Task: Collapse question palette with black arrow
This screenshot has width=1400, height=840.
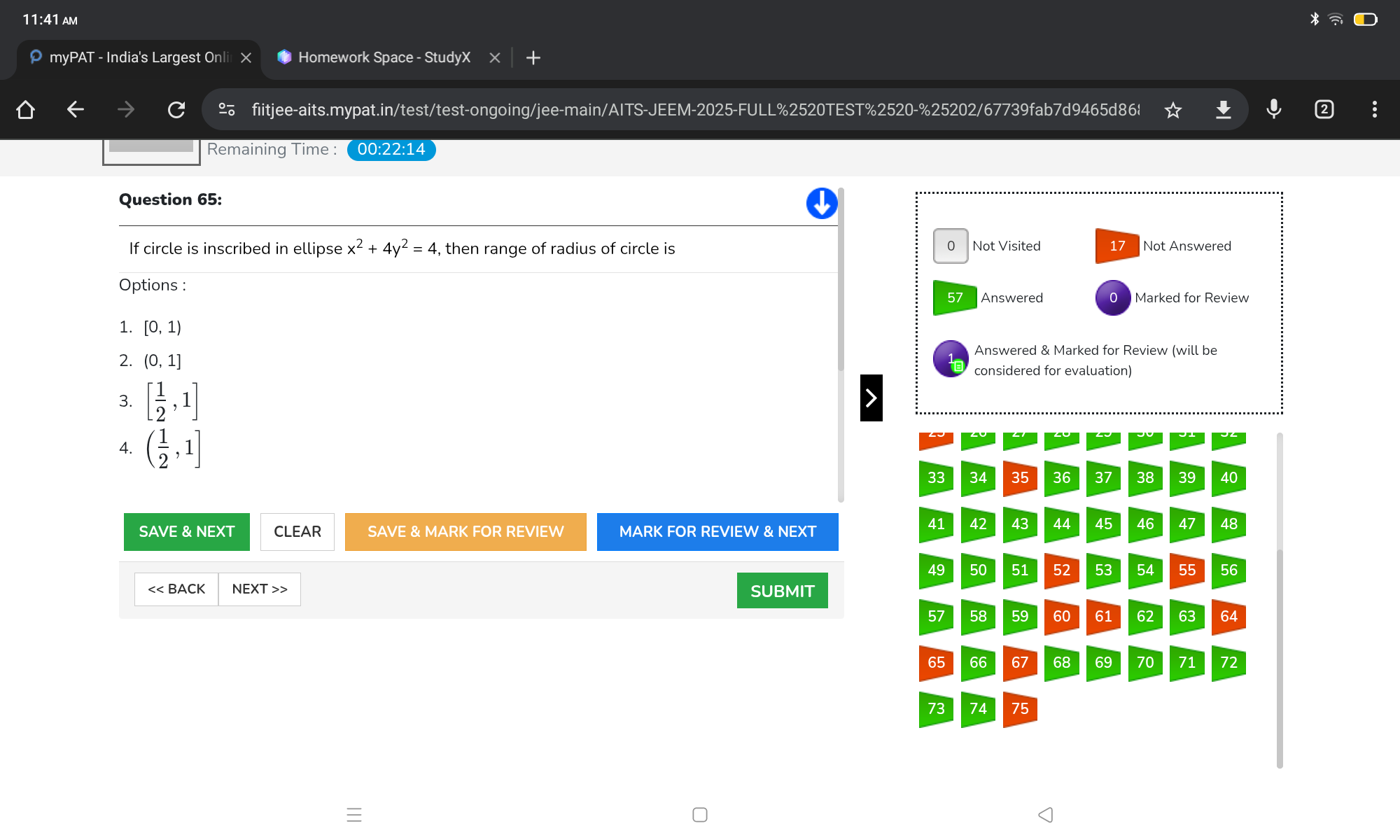Action: 871,398
